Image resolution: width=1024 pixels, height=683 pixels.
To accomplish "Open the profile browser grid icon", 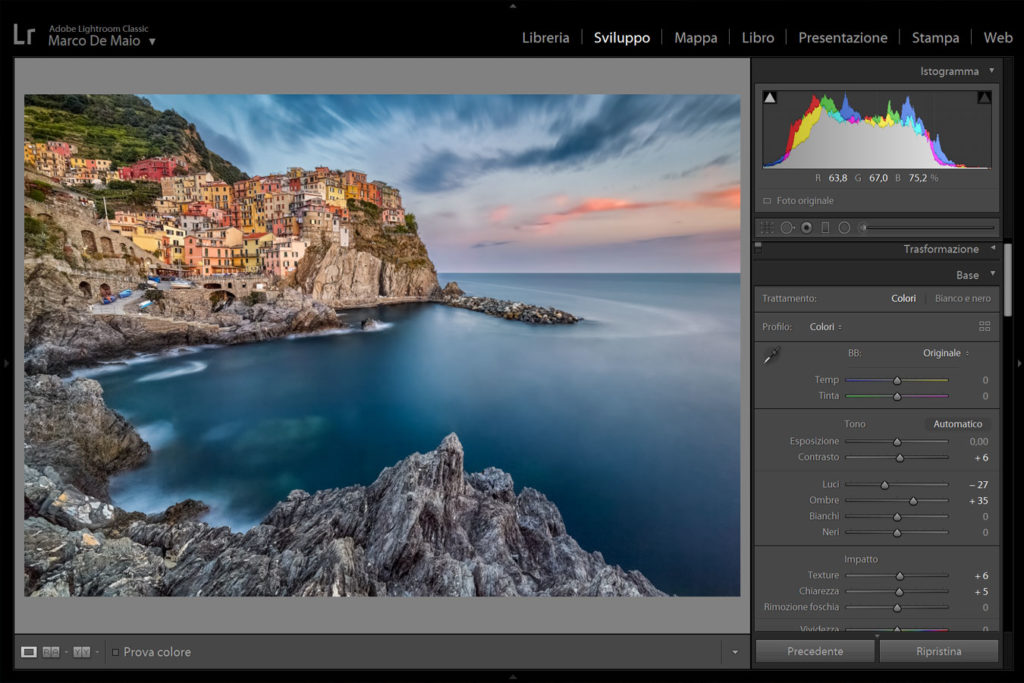I will click(984, 327).
